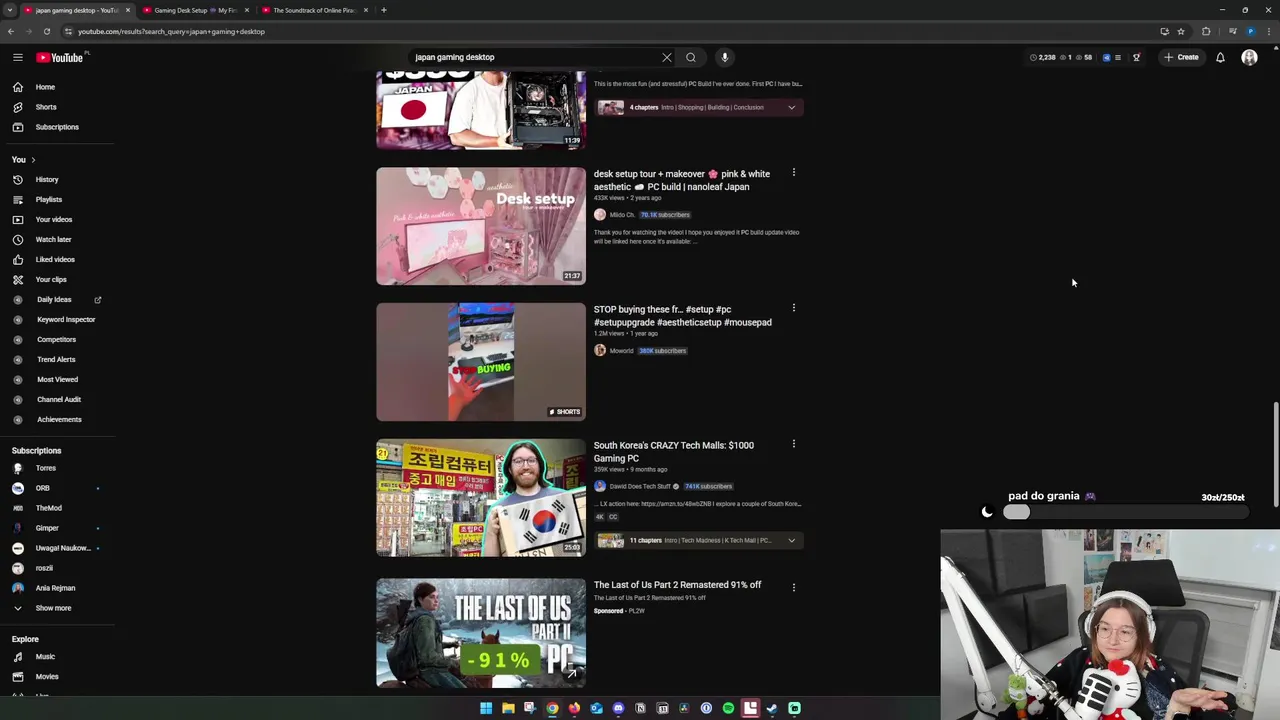Start voice search with the microphone icon
Viewport: 1280px width, 720px height.
coord(725,57)
